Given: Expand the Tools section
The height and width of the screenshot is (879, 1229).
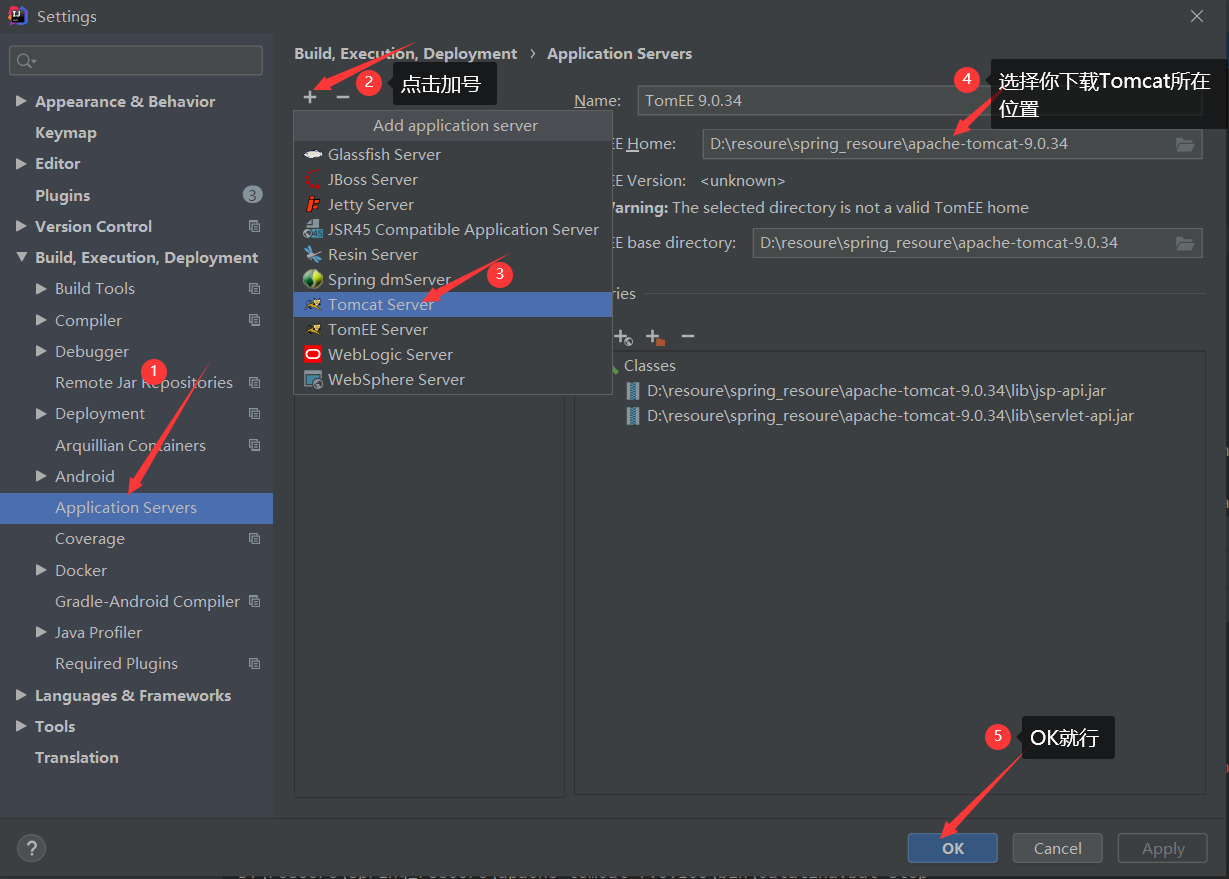Looking at the screenshot, I should point(21,727).
